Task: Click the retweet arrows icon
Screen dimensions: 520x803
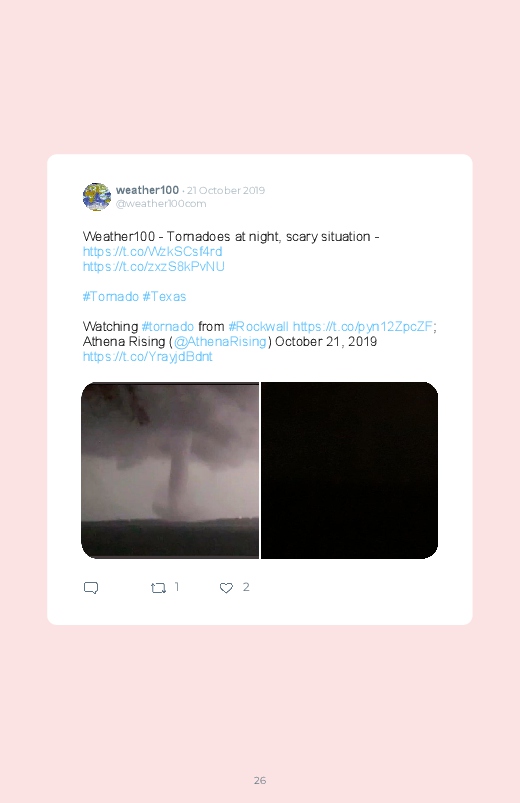Action: [x=158, y=588]
